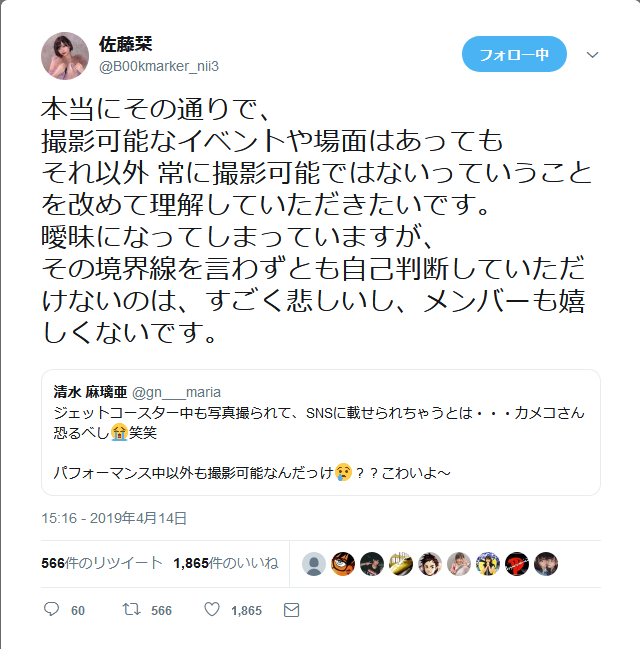Open the @B00kmarker_nii3 handle link
The width and height of the screenshot is (640, 649).
(159, 66)
